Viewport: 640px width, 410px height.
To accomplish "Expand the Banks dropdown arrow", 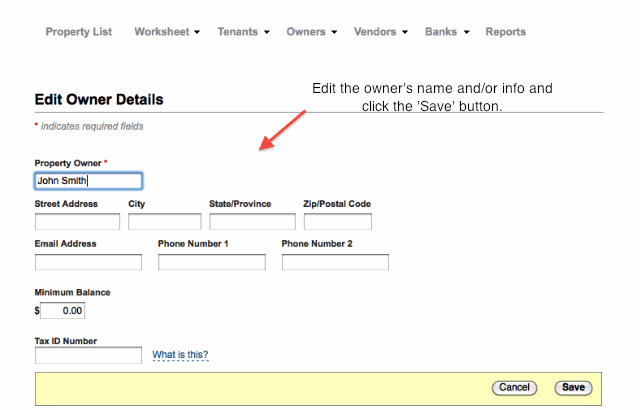I will point(467,32).
